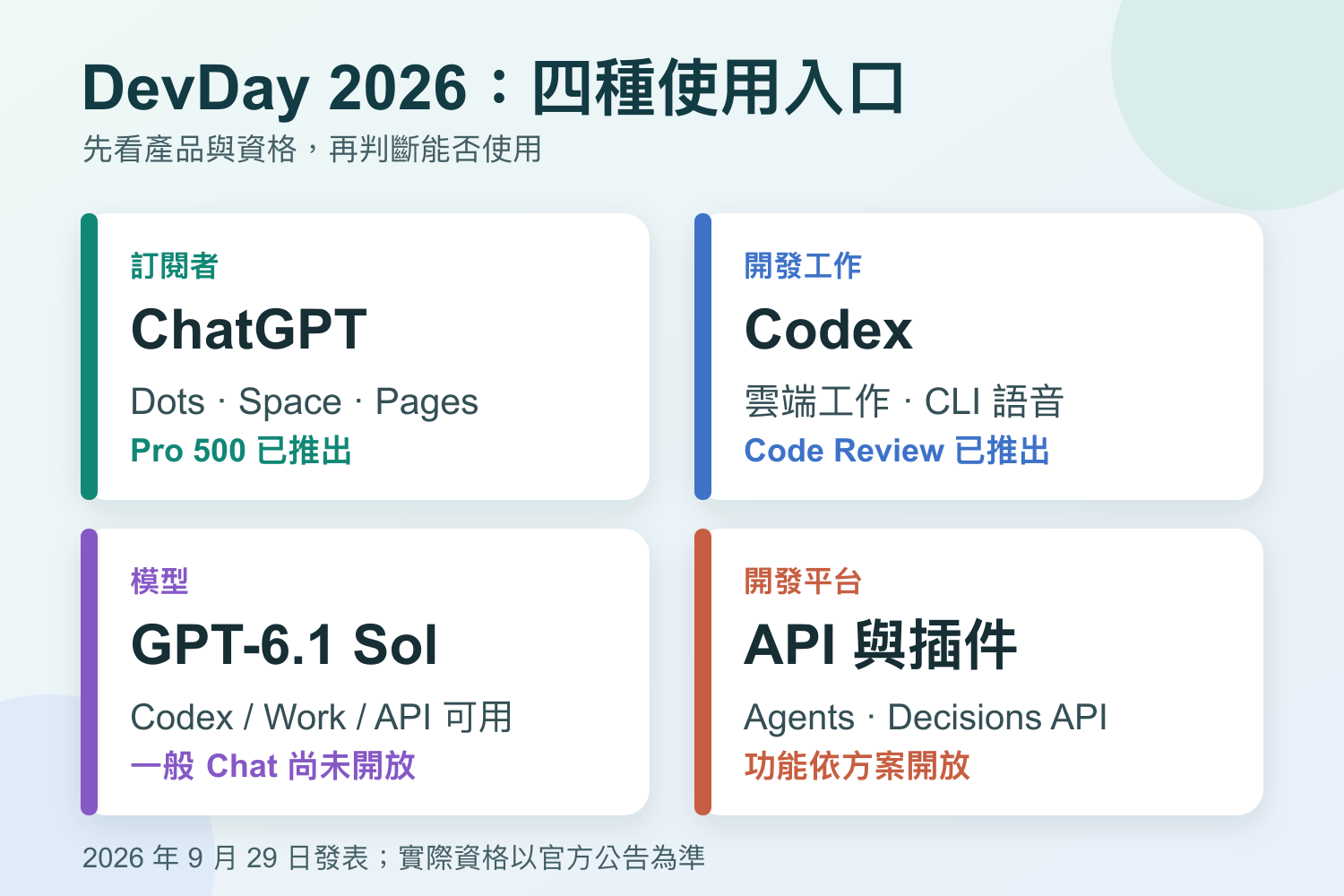Click the 'Dots · Space · Pages' line
Screen dimensions: 1344x896
pyautogui.click(x=305, y=402)
